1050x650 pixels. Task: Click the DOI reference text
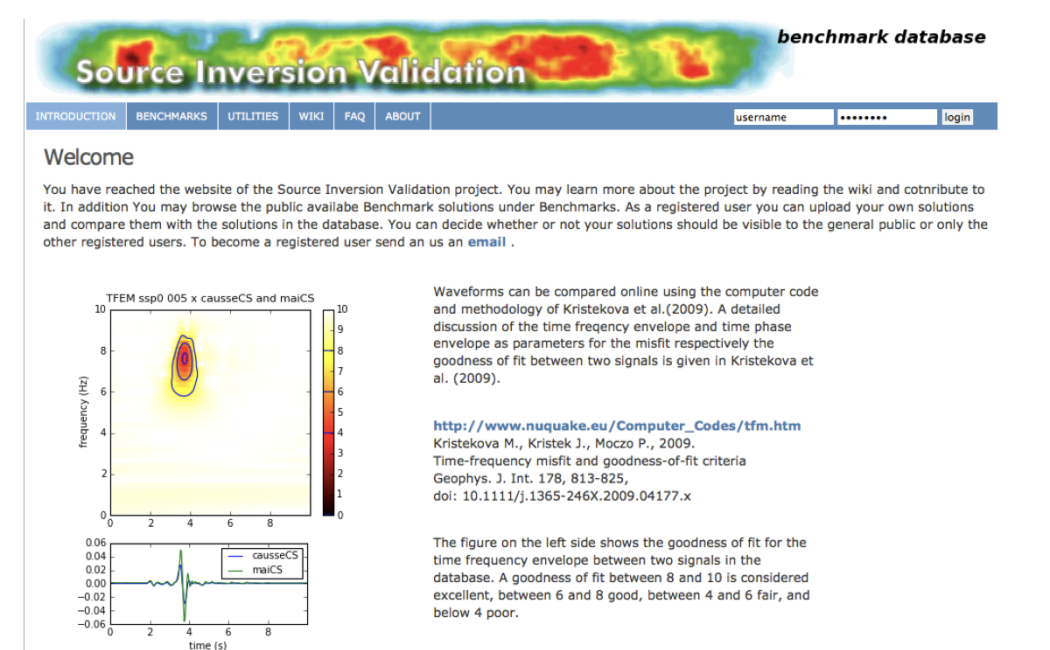[x=561, y=495]
